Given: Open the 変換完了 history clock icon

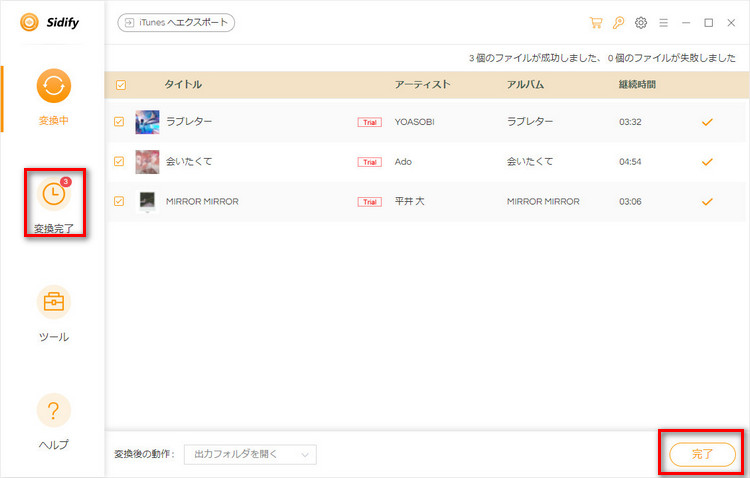Looking at the screenshot, I should (54, 194).
